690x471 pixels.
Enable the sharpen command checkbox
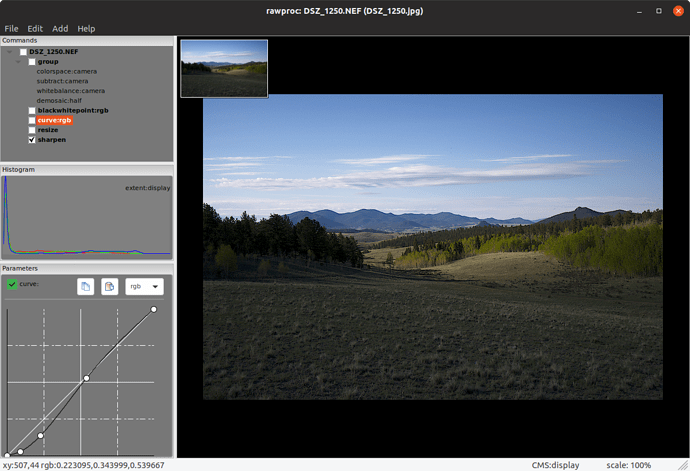(32, 140)
